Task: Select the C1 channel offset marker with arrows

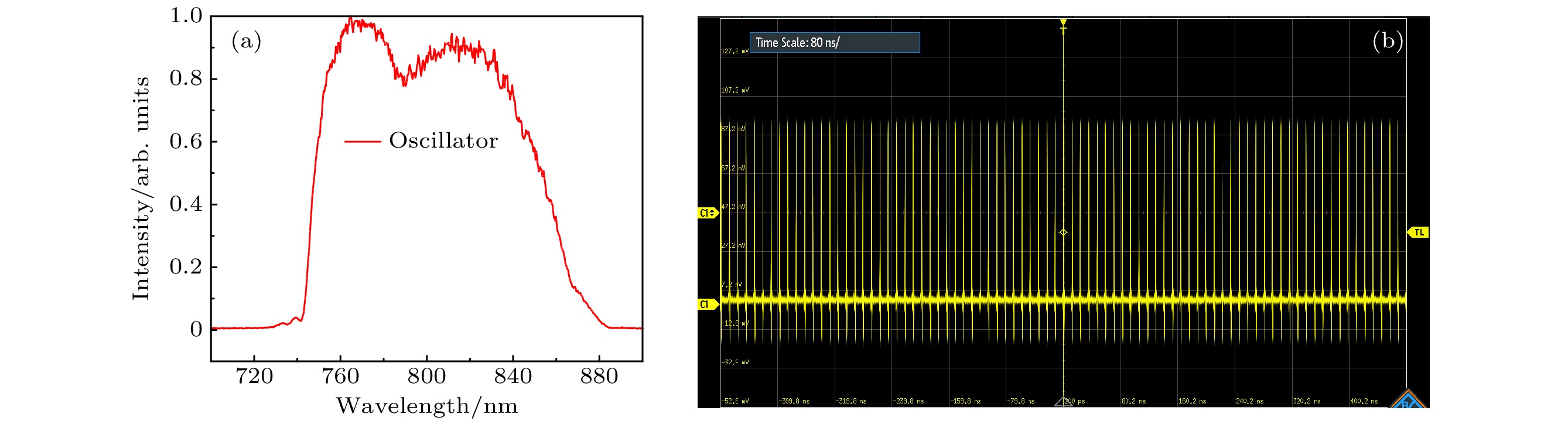Action: click(x=708, y=213)
